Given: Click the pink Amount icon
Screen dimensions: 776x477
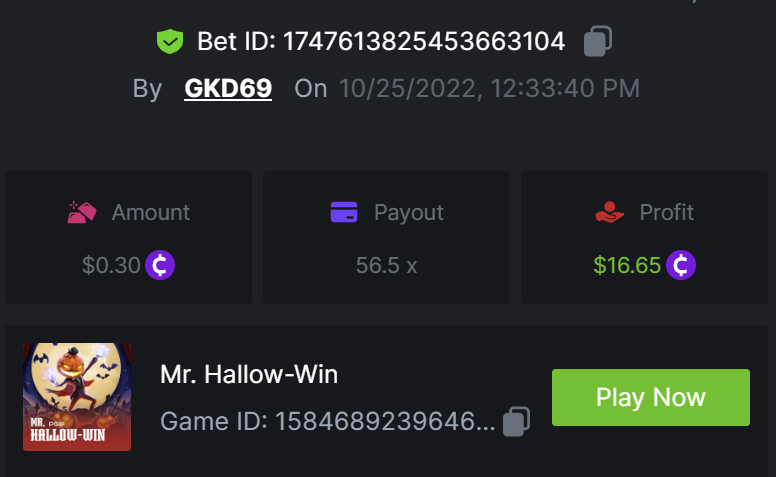Looking at the screenshot, I should click(82, 212).
